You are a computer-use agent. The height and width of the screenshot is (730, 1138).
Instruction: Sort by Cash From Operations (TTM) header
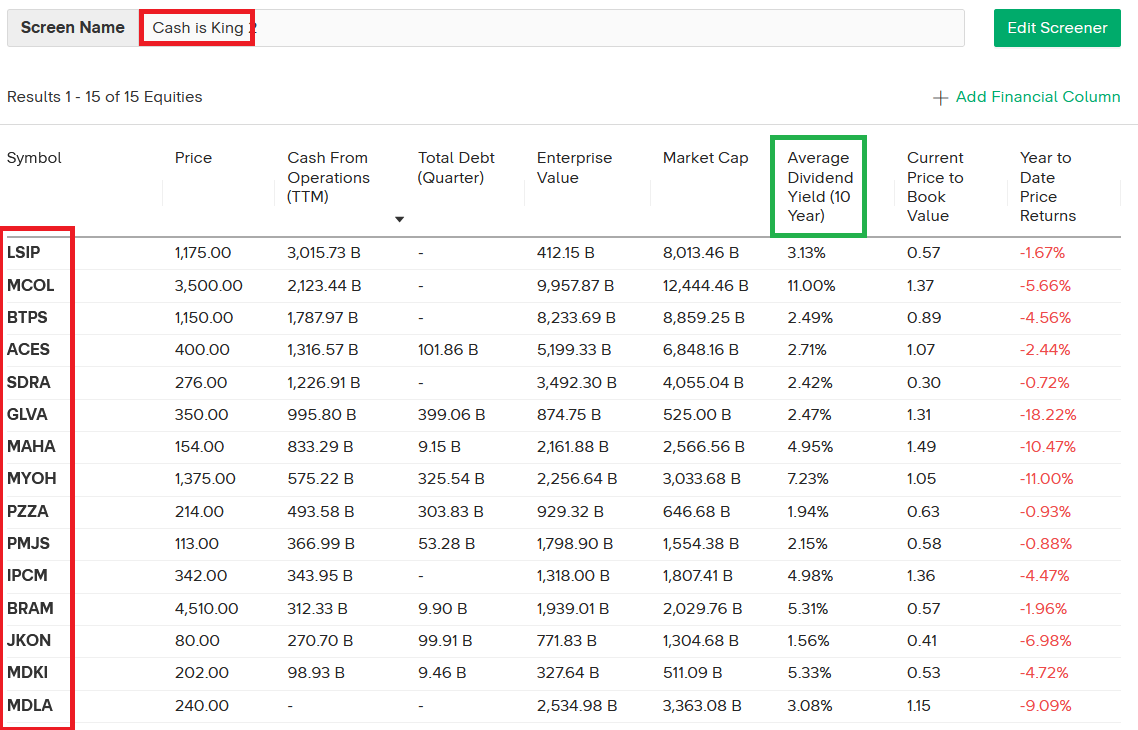[328, 177]
